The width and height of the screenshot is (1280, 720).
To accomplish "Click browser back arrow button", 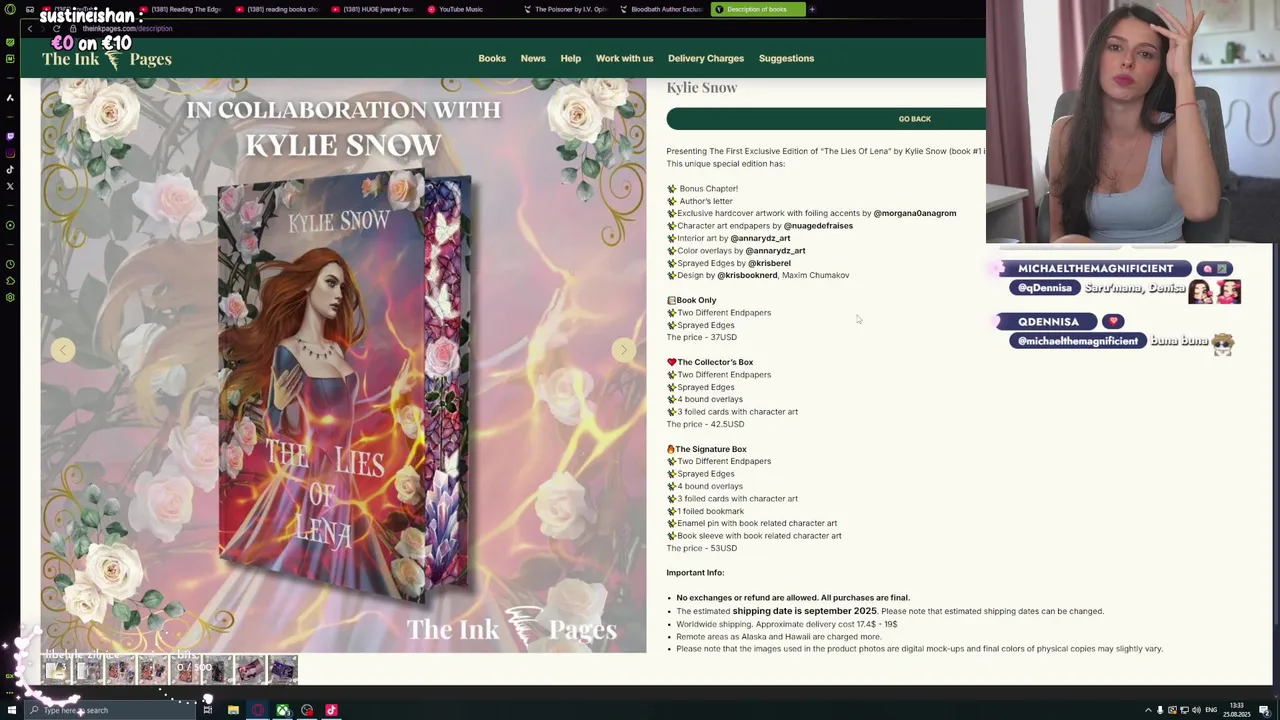I will 30,29.
